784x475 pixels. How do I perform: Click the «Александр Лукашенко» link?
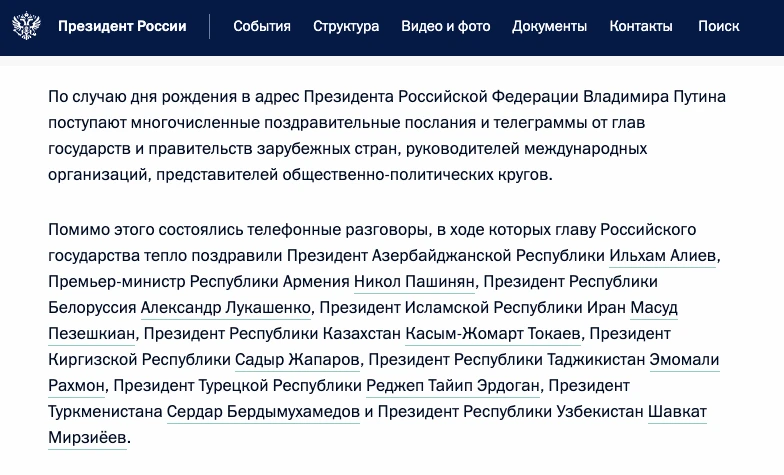pyautogui.click(x=226, y=308)
